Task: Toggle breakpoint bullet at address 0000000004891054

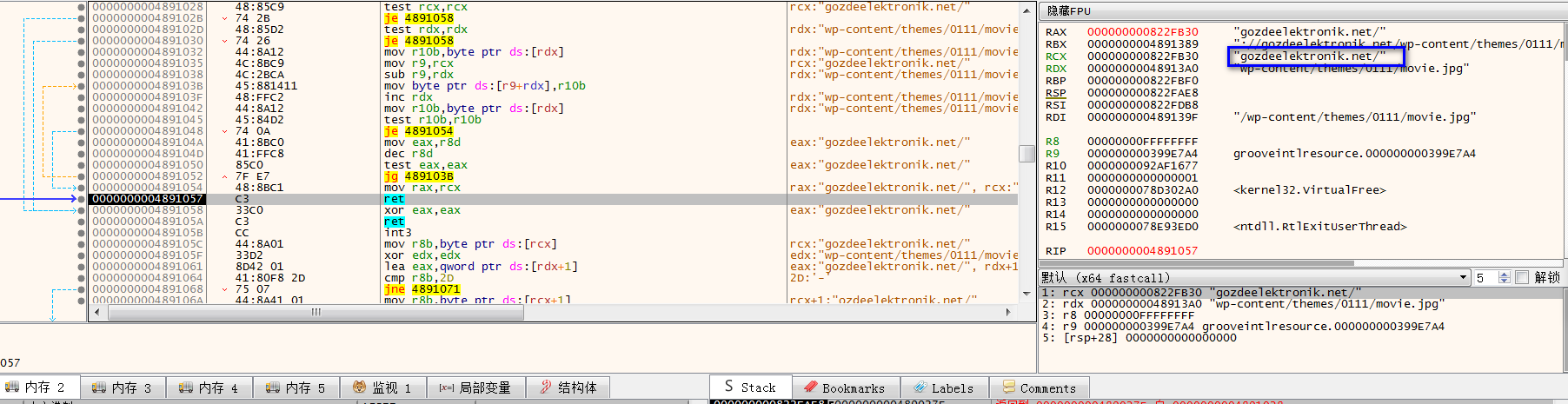Action: [x=82, y=188]
